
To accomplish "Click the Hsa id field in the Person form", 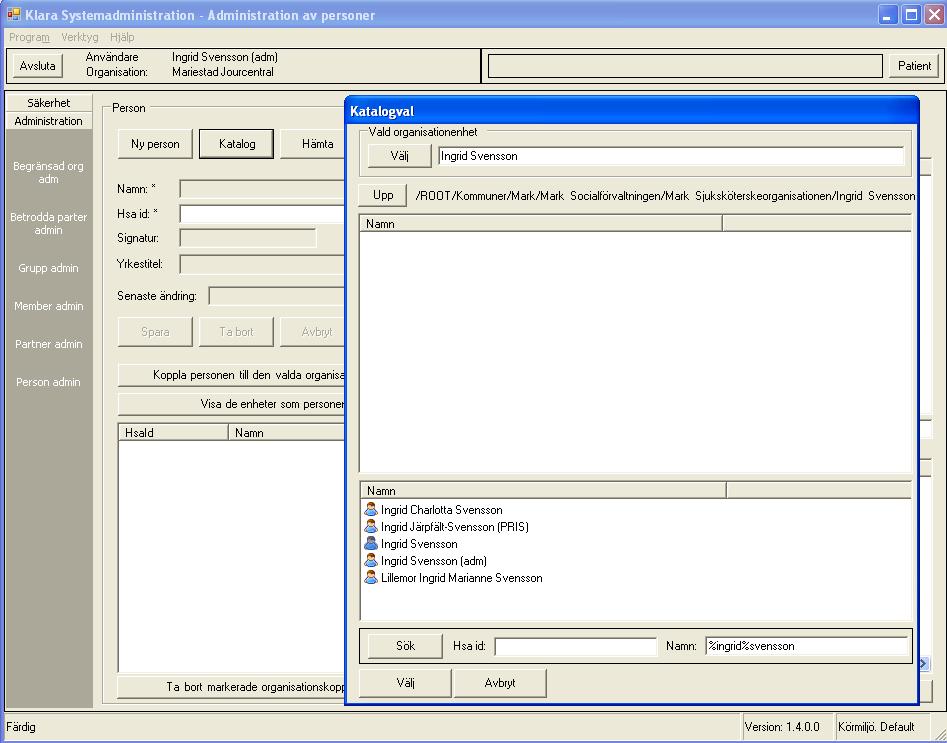I will pyautogui.click(x=262, y=214).
